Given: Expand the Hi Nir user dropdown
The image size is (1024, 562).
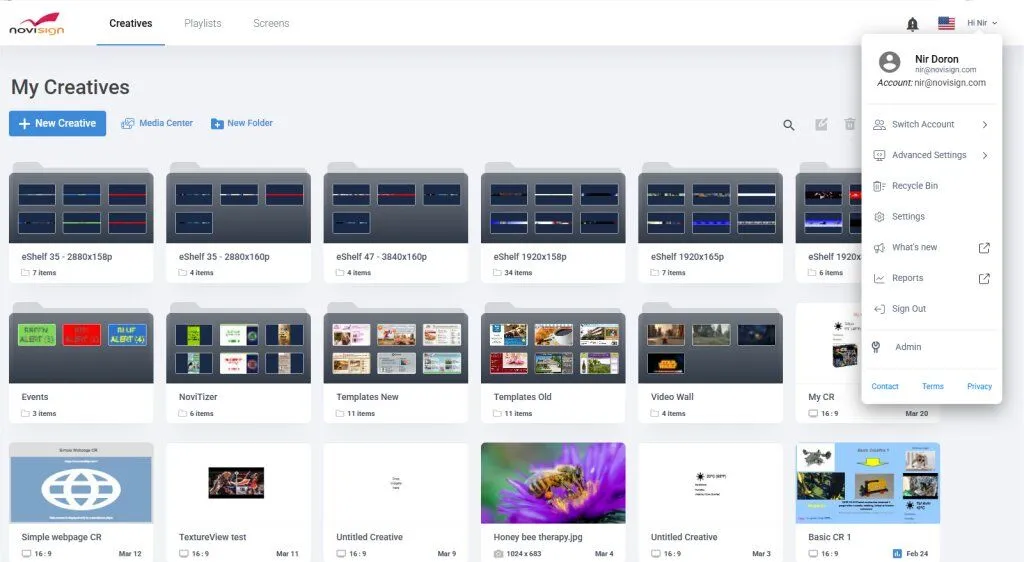Looking at the screenshot, I should [x=981, y=23].
